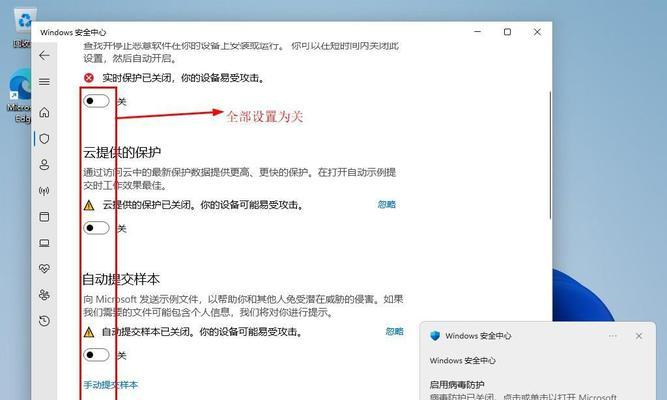Click the window's vertical scrollbar
Image resolution: width=667 pixels, height=400 pixels.
click(550, 155)
